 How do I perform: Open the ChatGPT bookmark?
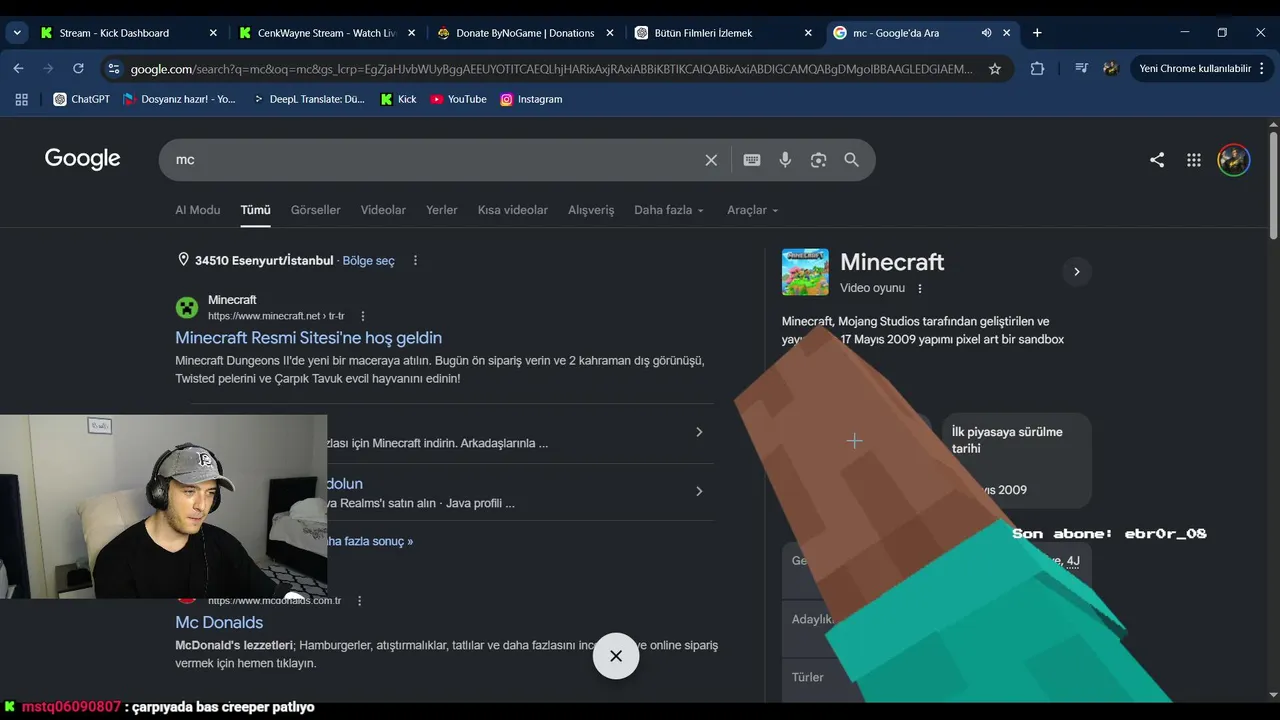point(82,99)
